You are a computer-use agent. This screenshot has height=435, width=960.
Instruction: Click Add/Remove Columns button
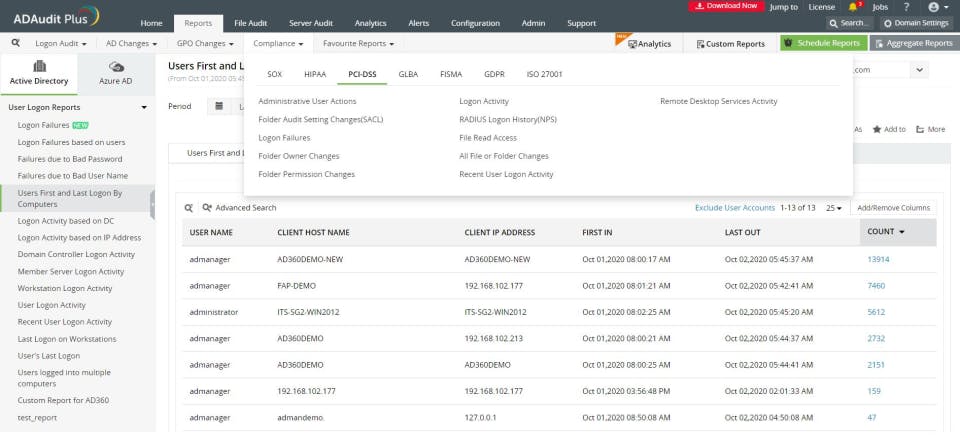[x=893, y=208]
